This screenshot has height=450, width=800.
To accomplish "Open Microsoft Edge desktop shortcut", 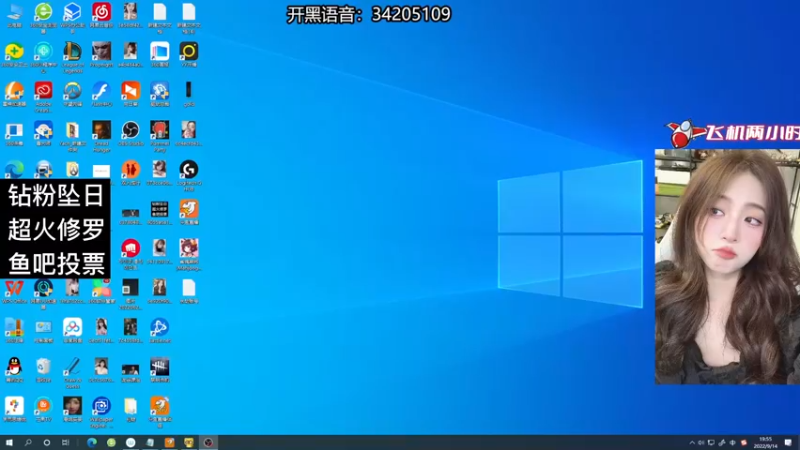I will point(14,169).
